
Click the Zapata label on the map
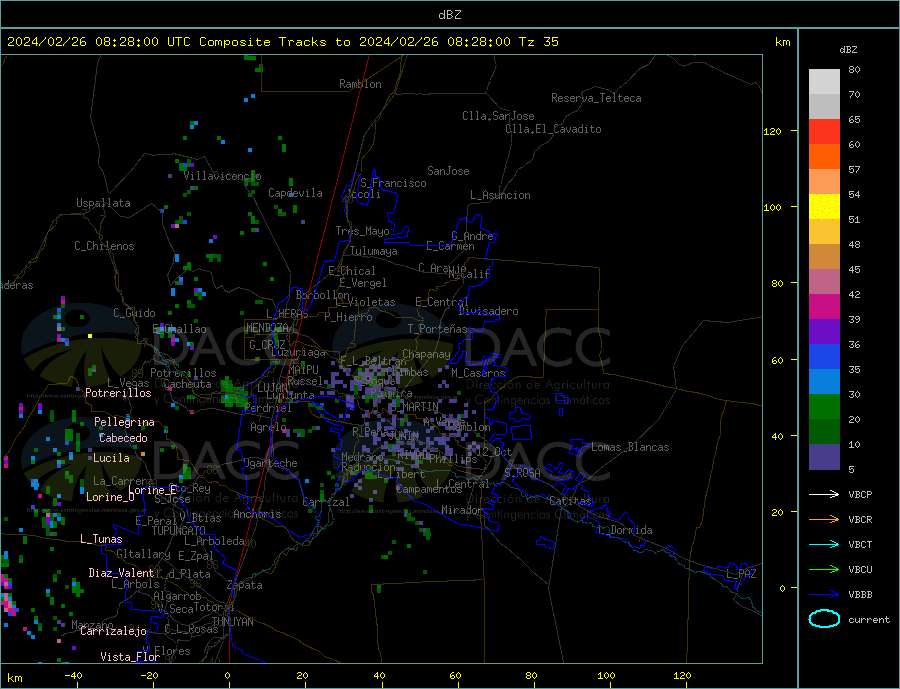tap(245, 586)
